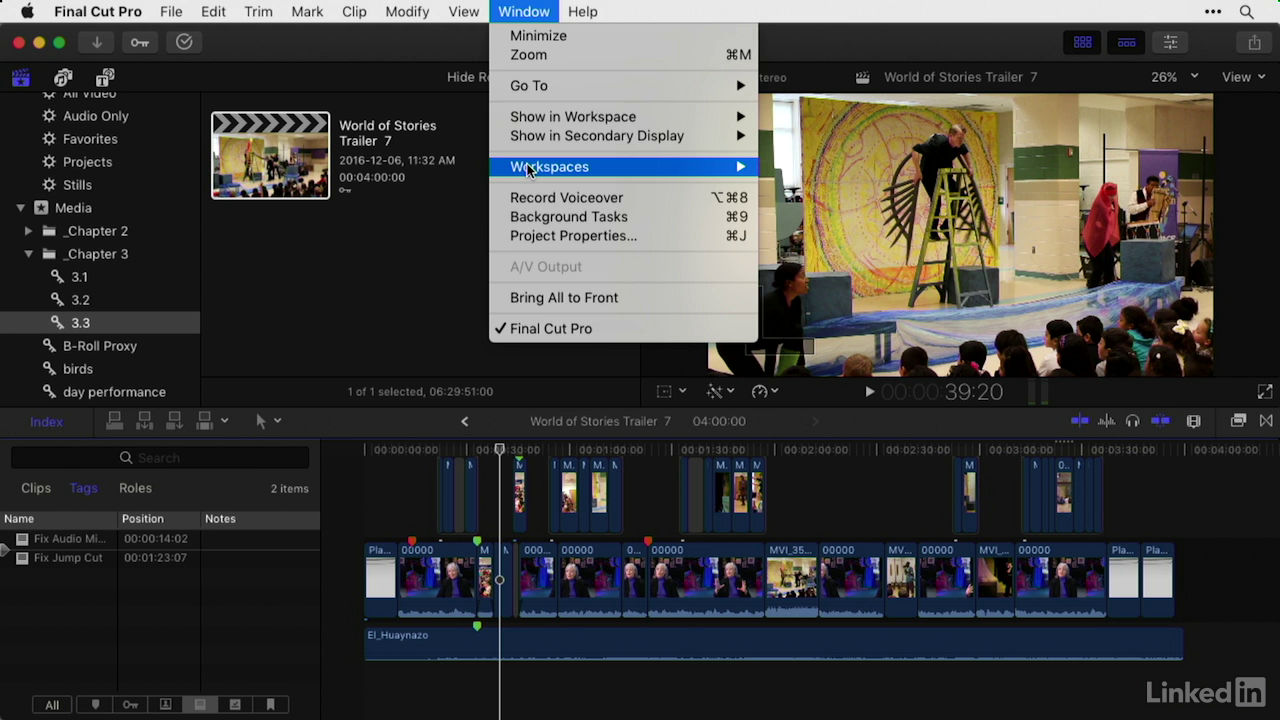The width and height of the screenshot is (1280, 720).
Task: Collapse the Media library triangle
Action: click(x=20, y=208)
